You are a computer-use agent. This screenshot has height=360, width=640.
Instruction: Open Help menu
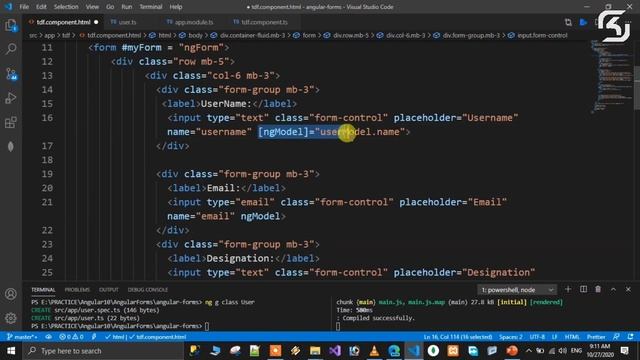pos(176,7)
